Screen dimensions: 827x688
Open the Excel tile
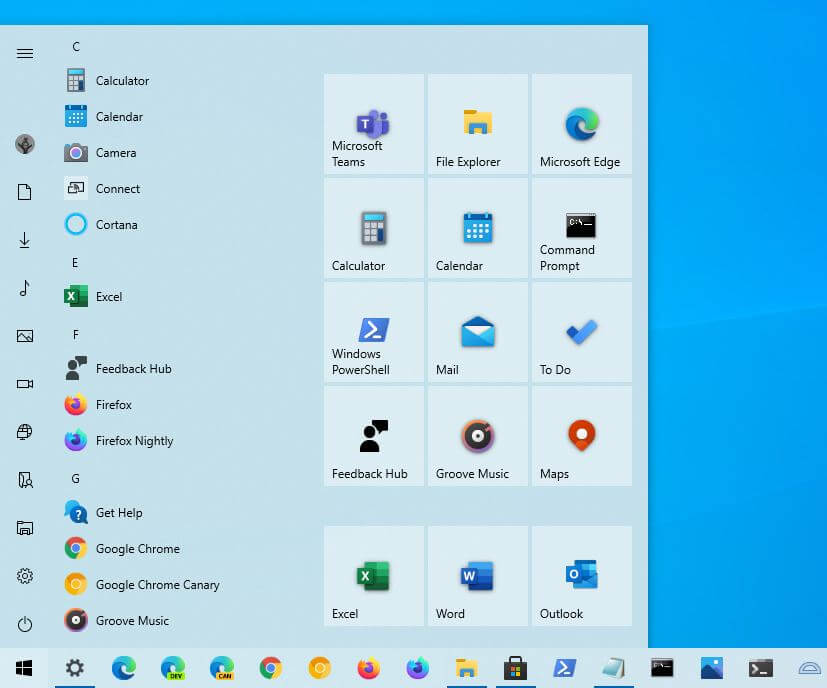[373, 576]
